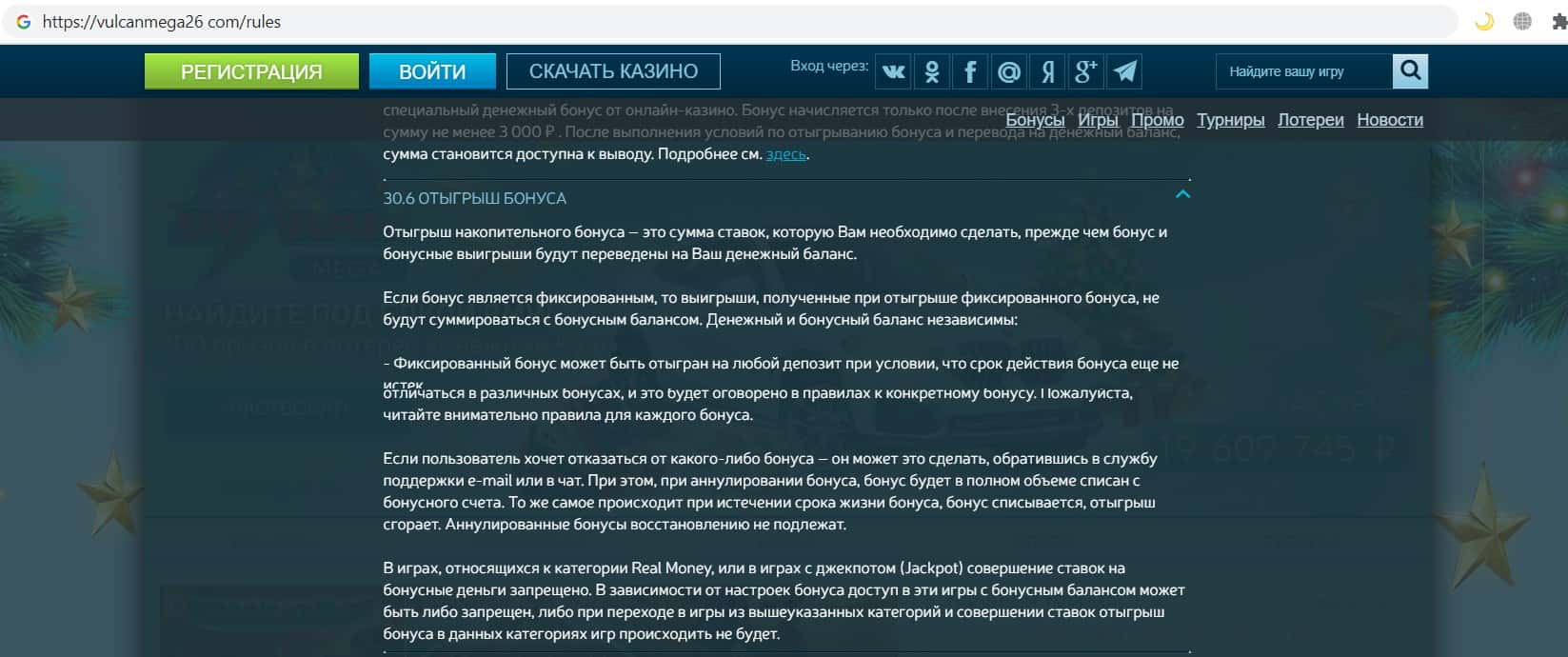The image size is (1568, 657).
Task: Log in with the Google+ icon
Action: point(1086,71)
